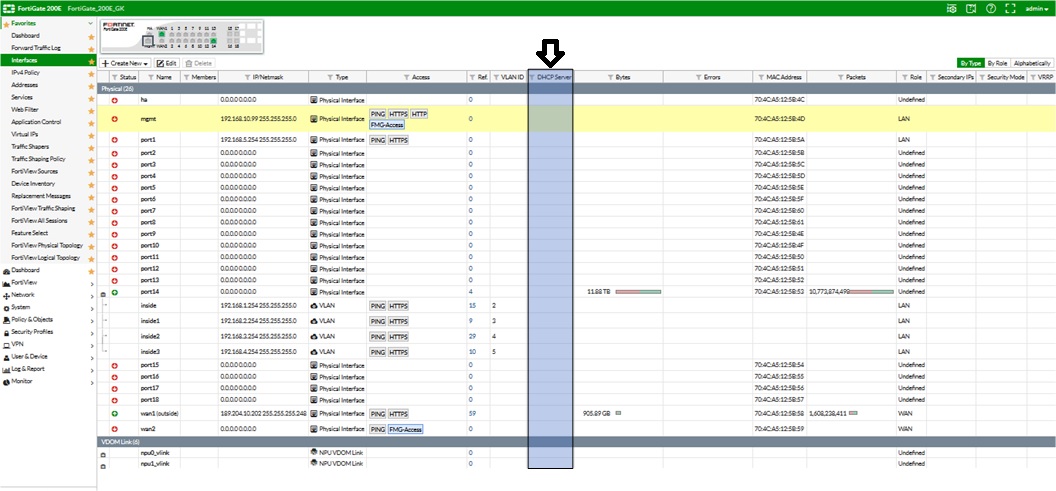Toggle favorite star for Feature Select

(x=91, y=233)
